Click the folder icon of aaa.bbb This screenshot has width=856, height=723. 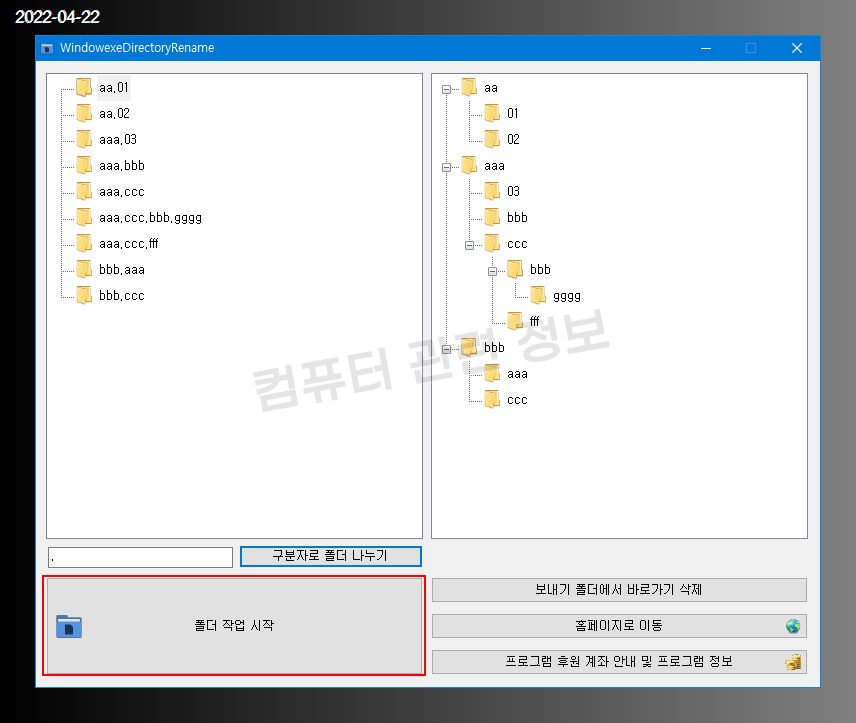pos(84,165)
